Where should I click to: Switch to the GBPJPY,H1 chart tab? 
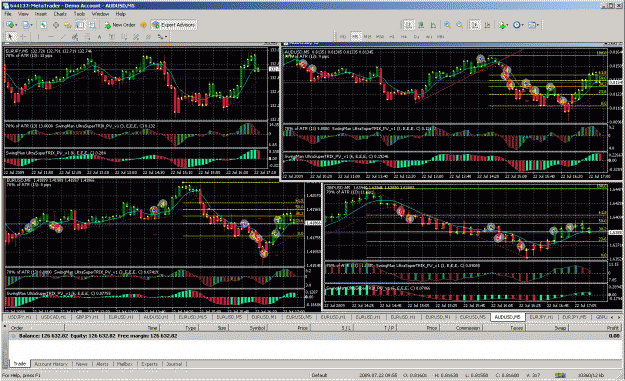[x=87, y=317]
